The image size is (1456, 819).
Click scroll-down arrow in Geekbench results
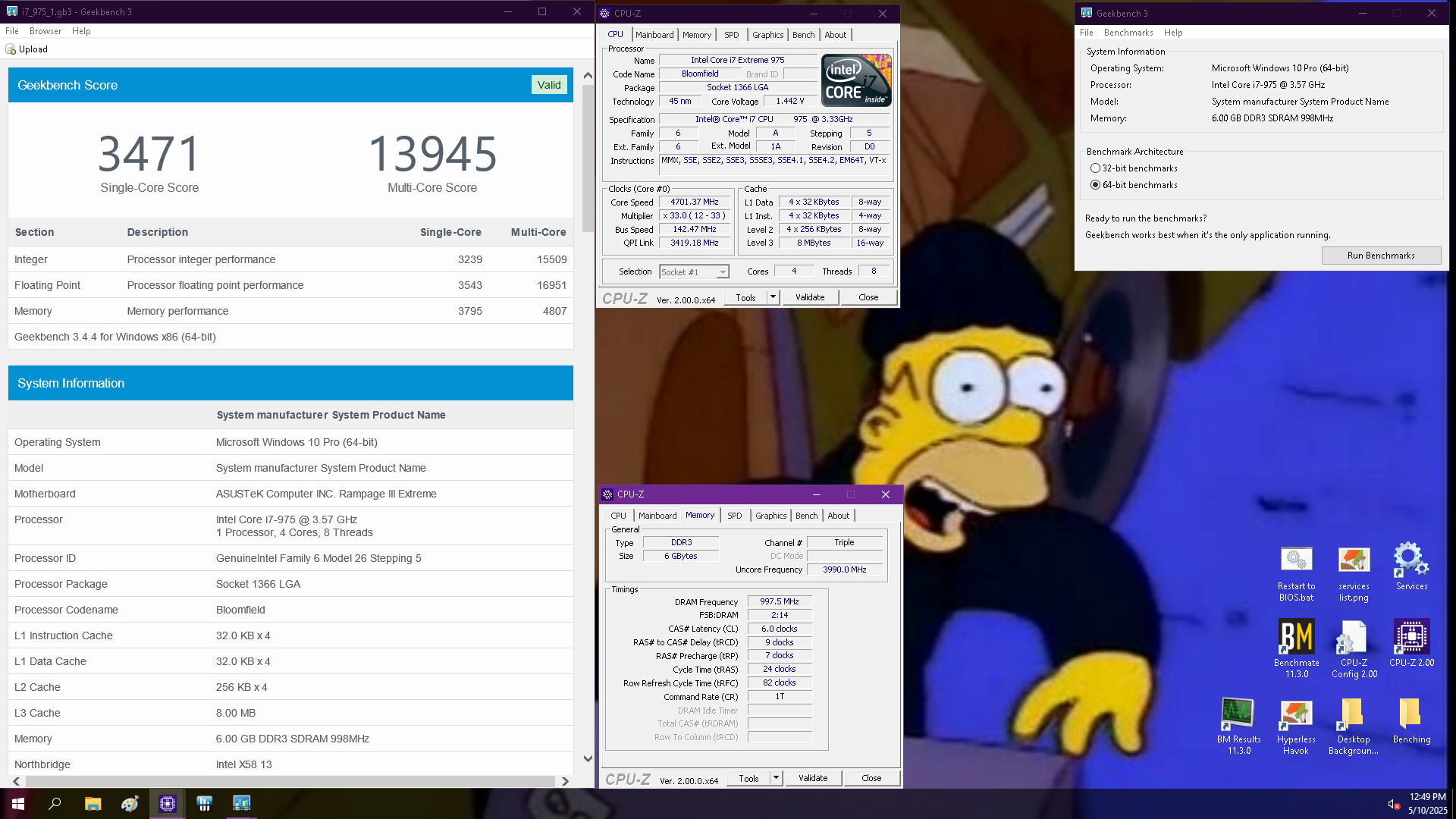click(x=588, y=758)
